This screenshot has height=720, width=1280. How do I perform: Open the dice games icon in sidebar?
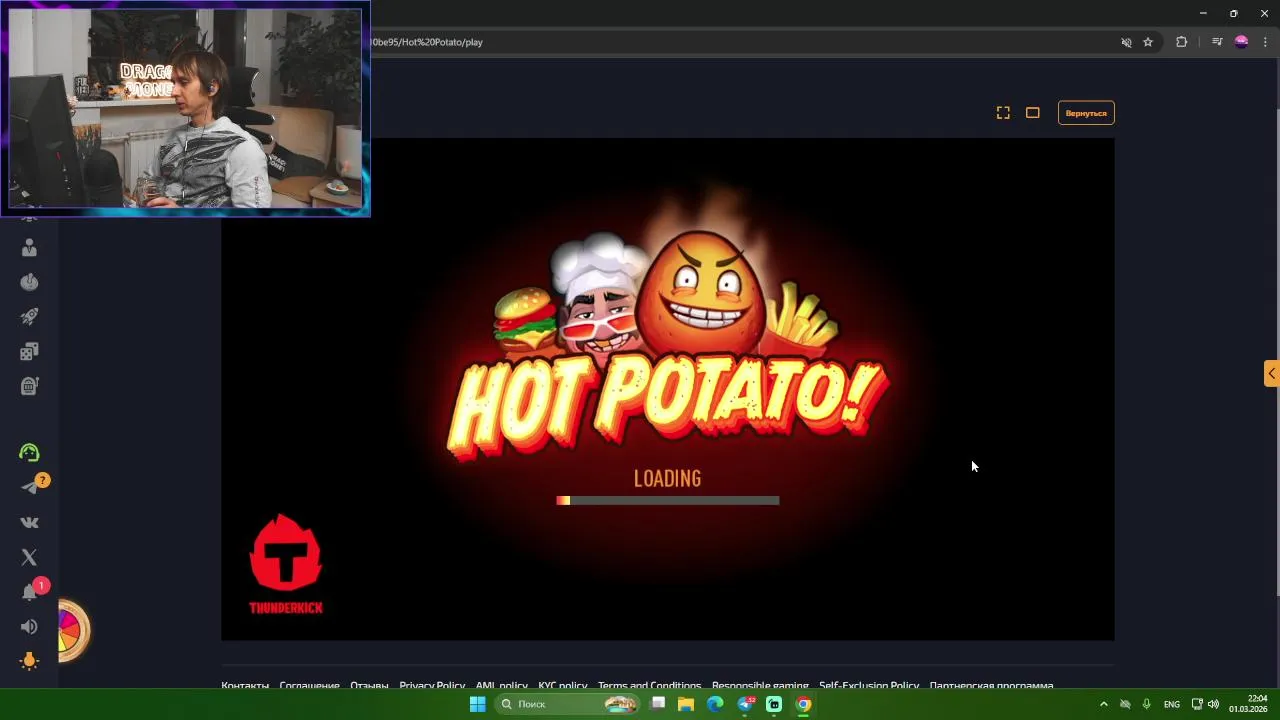coord(29,351)
